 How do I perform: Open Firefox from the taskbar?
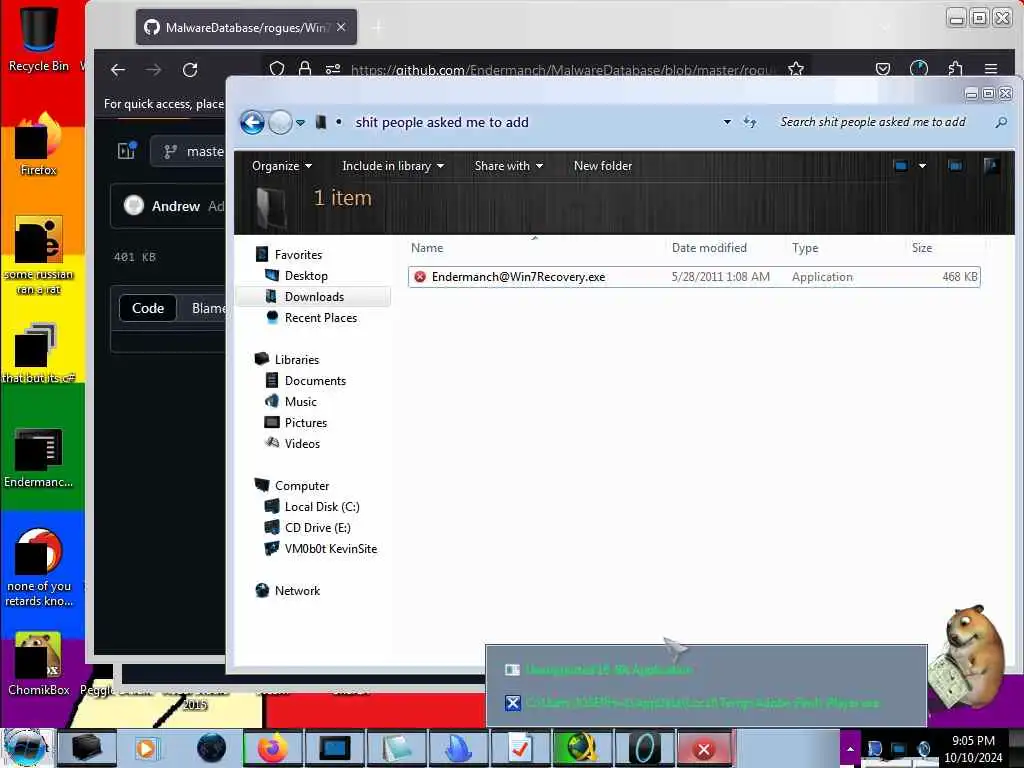tap(272, 748)
